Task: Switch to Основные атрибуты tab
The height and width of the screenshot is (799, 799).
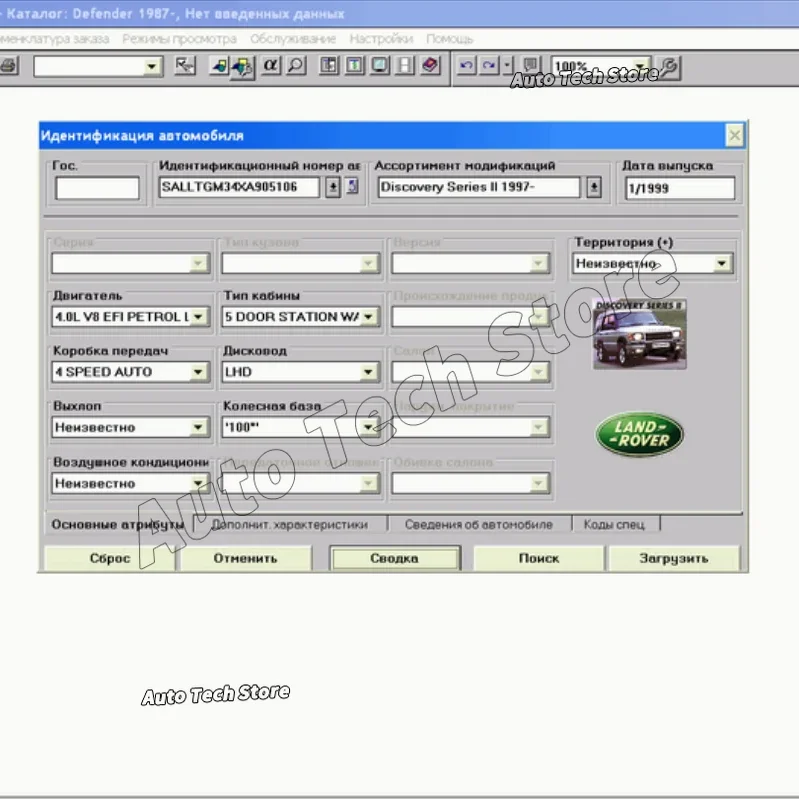Action: coord(118,524)
